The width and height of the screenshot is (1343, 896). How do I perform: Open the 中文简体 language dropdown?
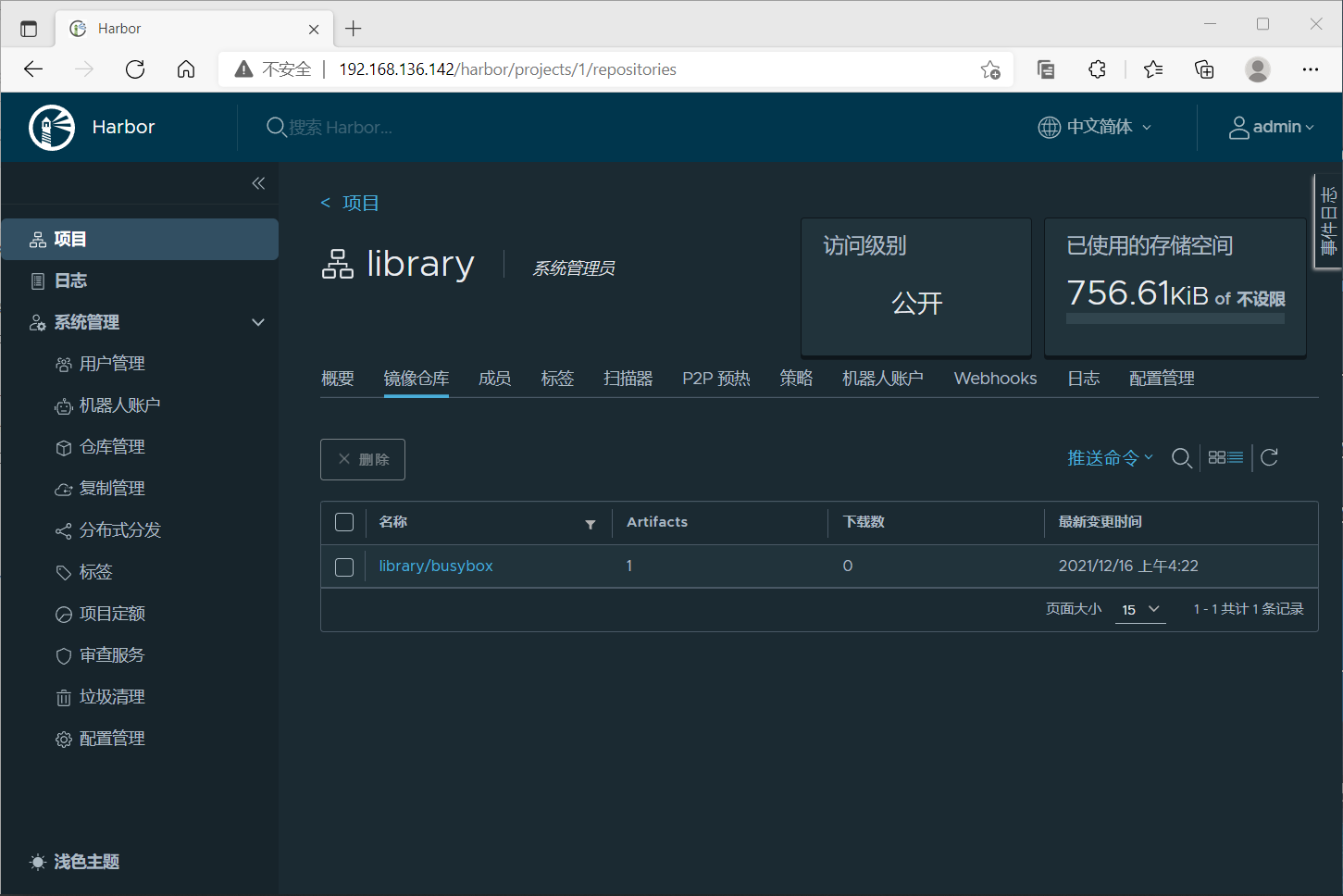coord(1095,127)
